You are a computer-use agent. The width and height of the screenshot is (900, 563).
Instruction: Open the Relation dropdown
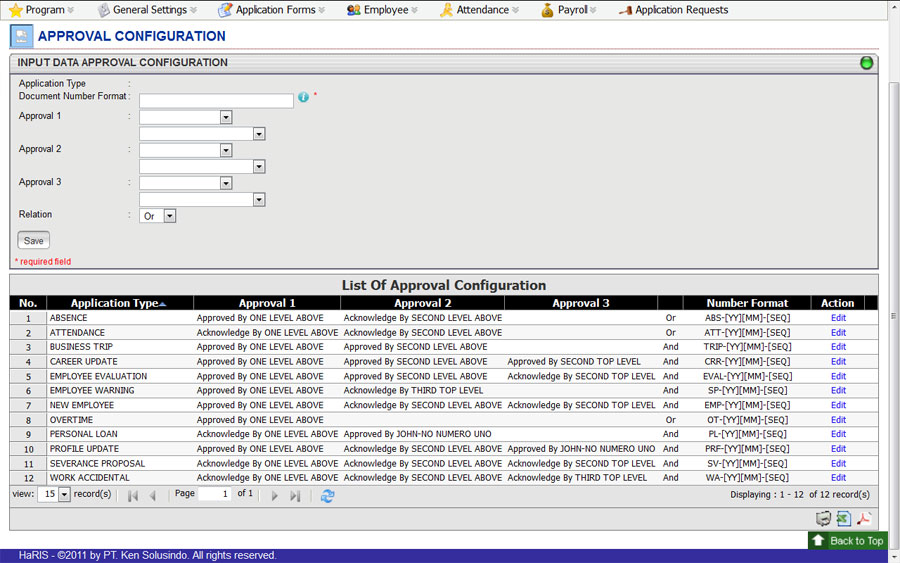tap(170, 216)
